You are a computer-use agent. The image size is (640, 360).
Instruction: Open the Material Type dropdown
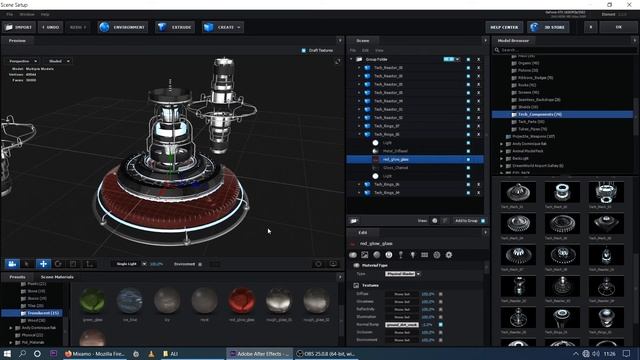(x=402, y=274)
